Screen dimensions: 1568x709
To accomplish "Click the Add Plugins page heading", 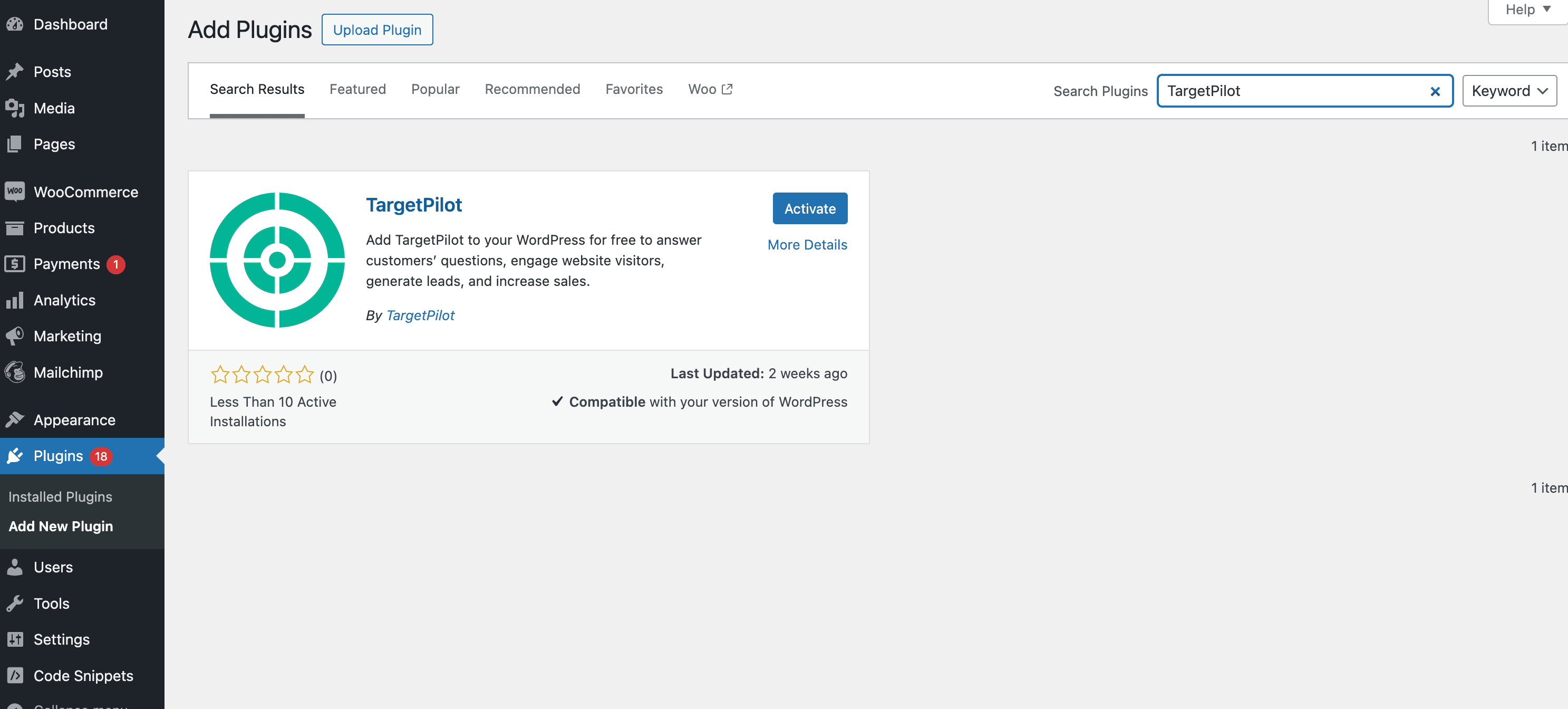I will pyautogui.click(x=249, y=30).
